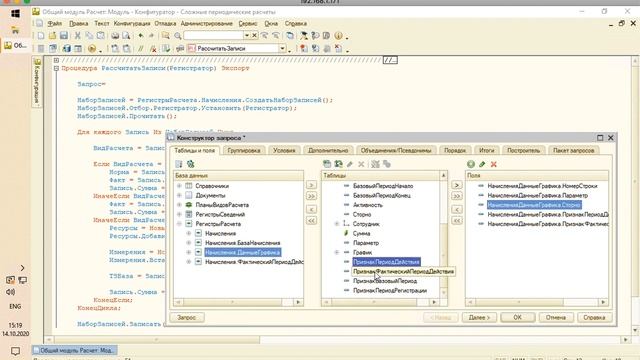Click the Поля list horizontal scrollbar
The width and height of the screenshot is (640, 360).
point(536,302)
